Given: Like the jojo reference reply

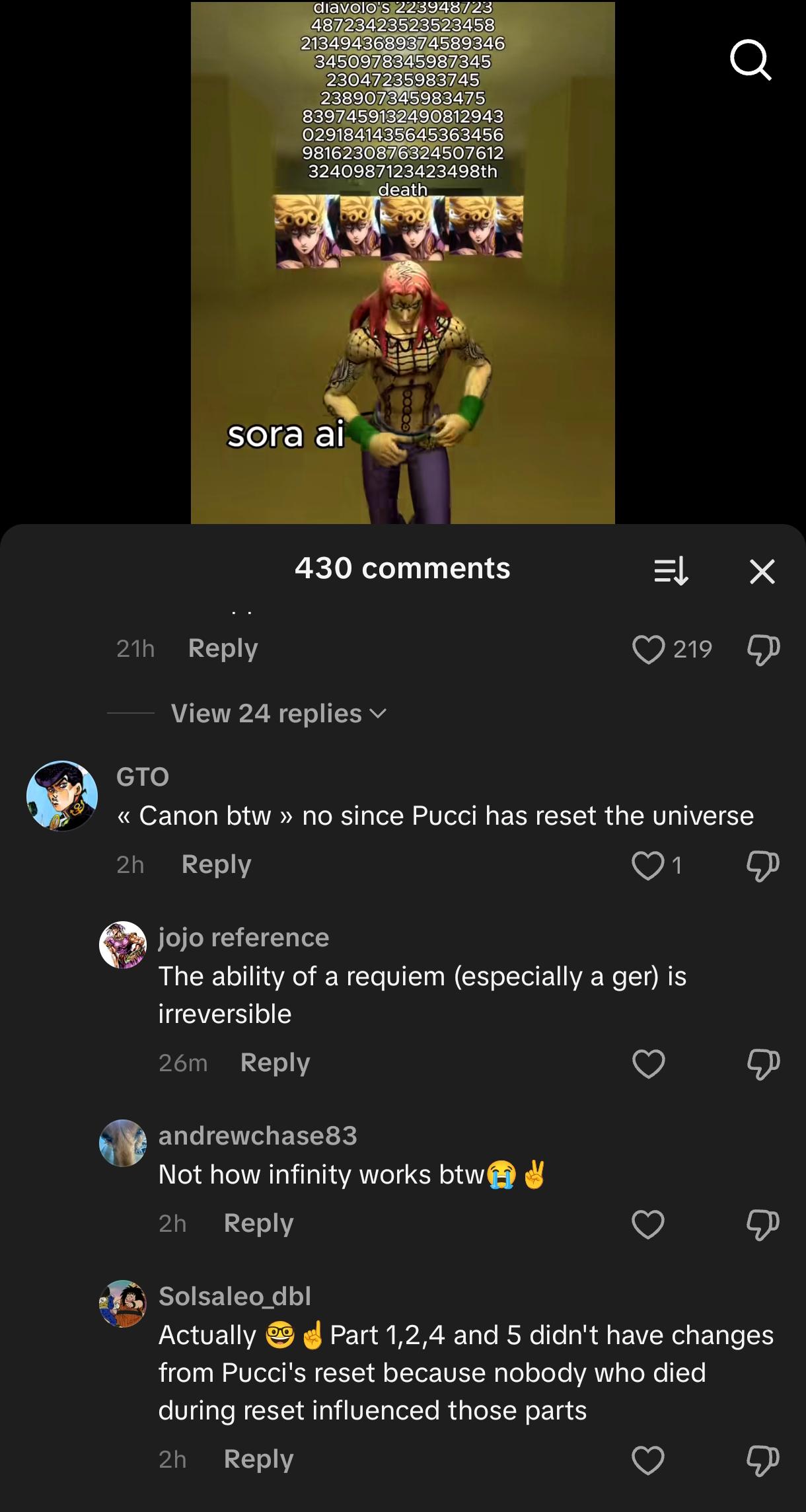Looking at the screenshot, I should 648,1063.
